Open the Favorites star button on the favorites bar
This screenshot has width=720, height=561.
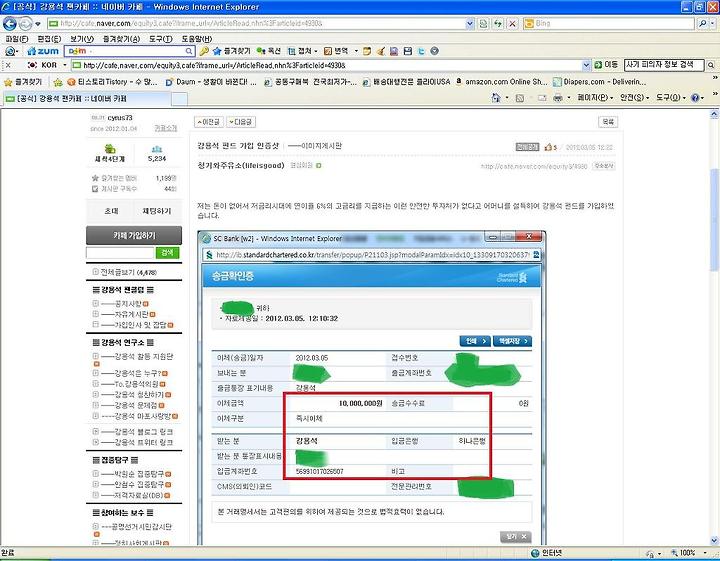point(23,82)
